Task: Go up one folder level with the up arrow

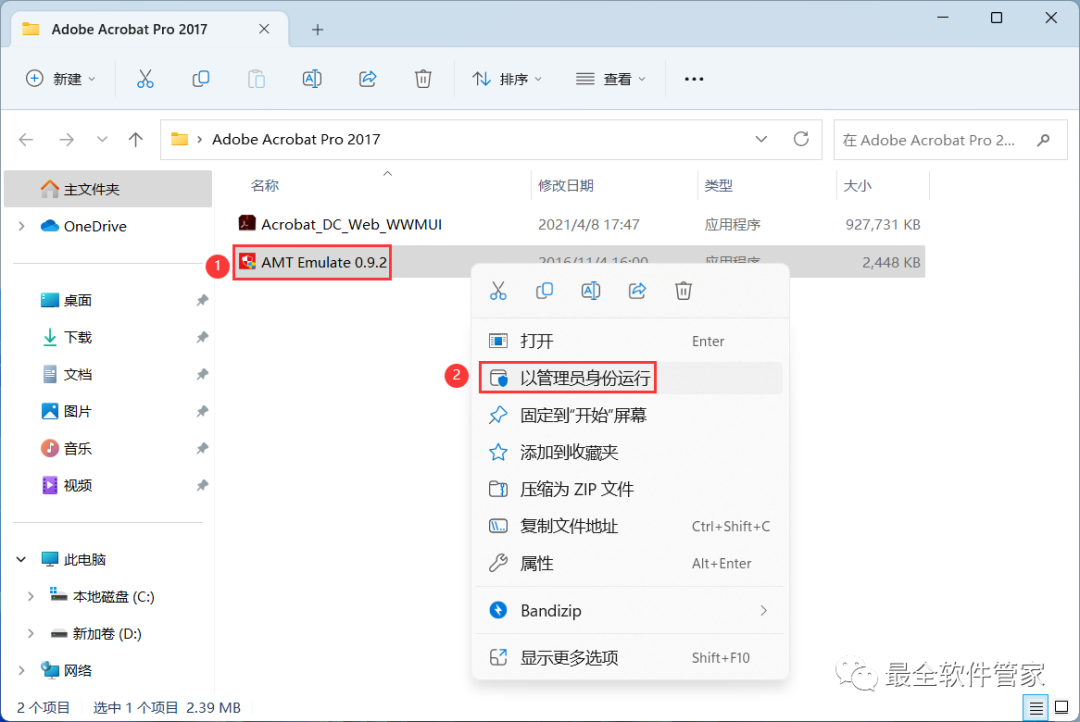Action: point(136,140)
